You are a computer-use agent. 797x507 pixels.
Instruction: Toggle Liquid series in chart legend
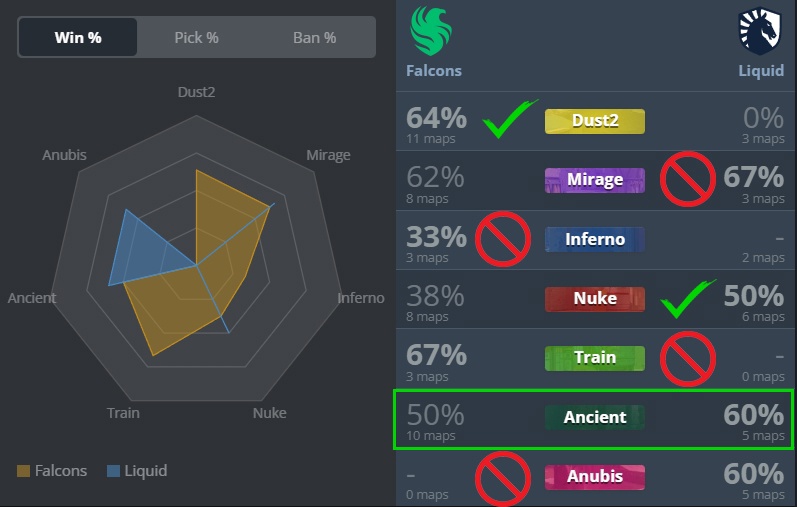(137, 470)
